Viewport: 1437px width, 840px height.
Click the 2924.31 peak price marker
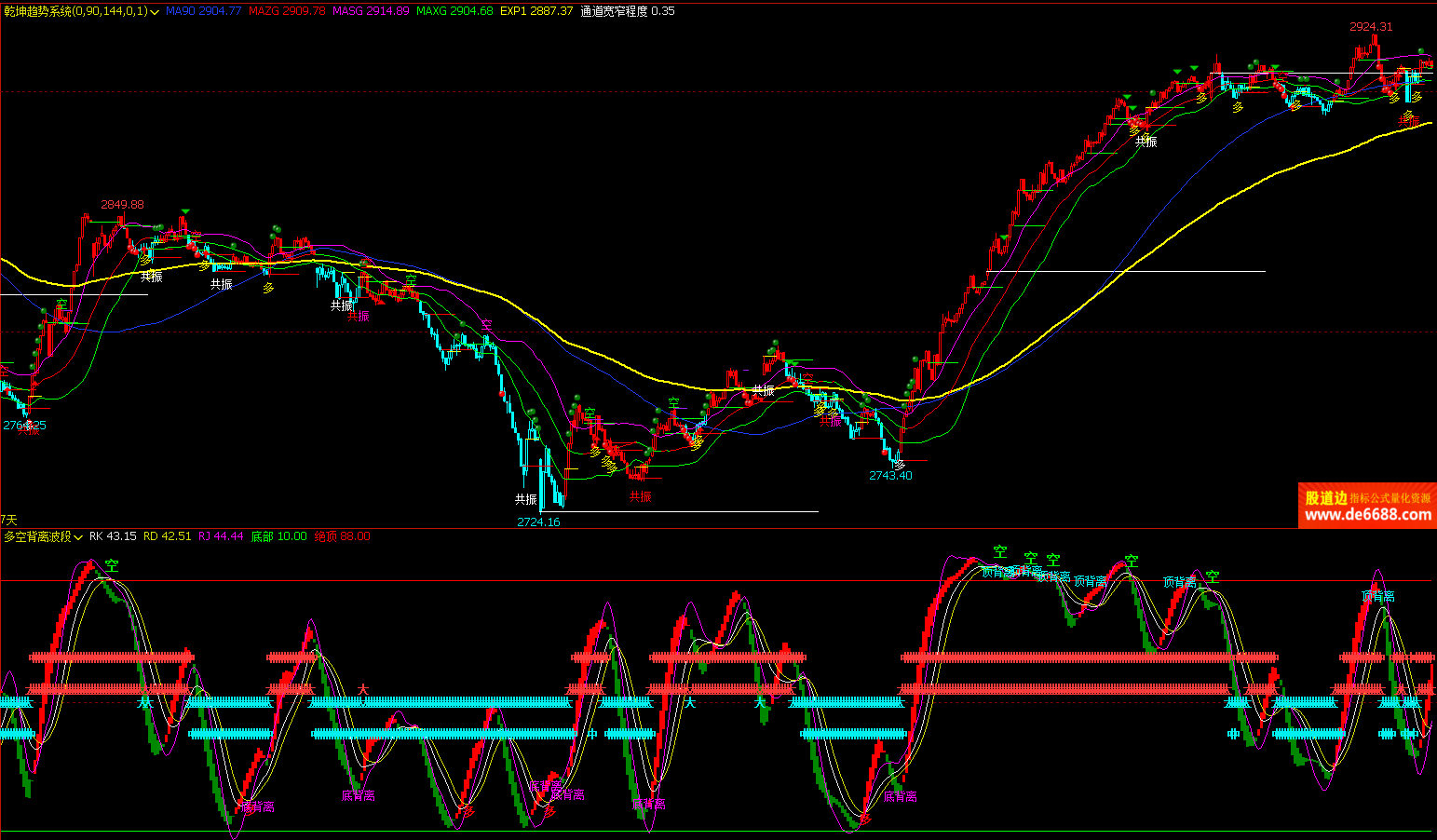(x=1371, y=27)
